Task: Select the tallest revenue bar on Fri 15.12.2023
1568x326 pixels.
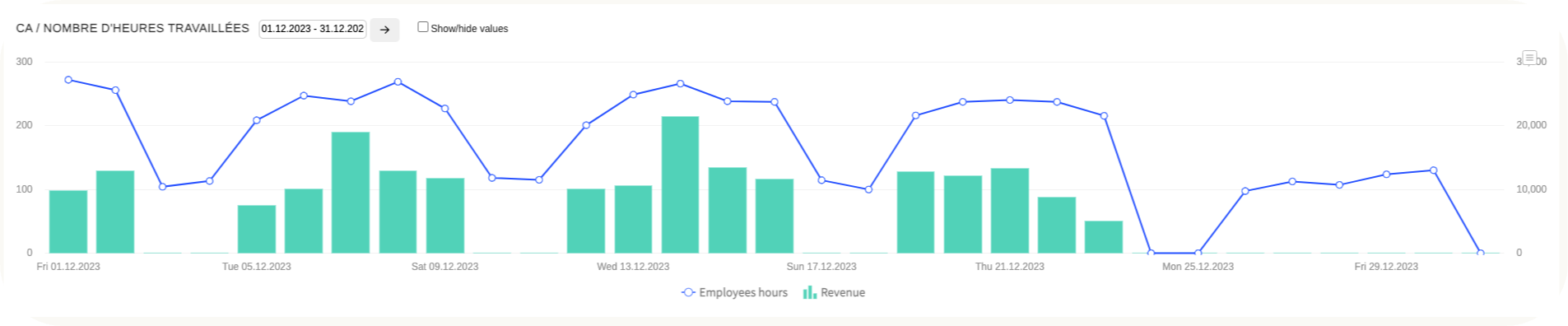Action: (x=680, y=184)
